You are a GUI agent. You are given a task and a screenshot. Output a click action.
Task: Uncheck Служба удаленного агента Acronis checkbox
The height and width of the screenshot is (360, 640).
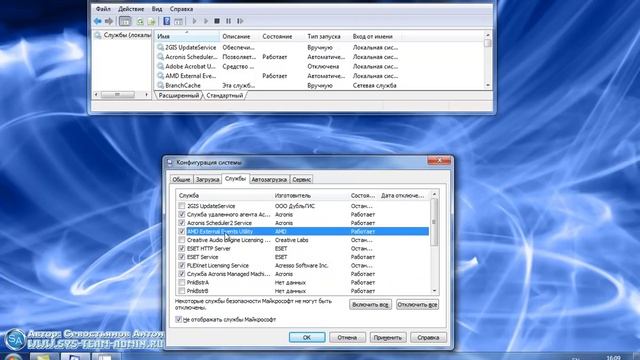pyautogui.click(x=182, y=214)
